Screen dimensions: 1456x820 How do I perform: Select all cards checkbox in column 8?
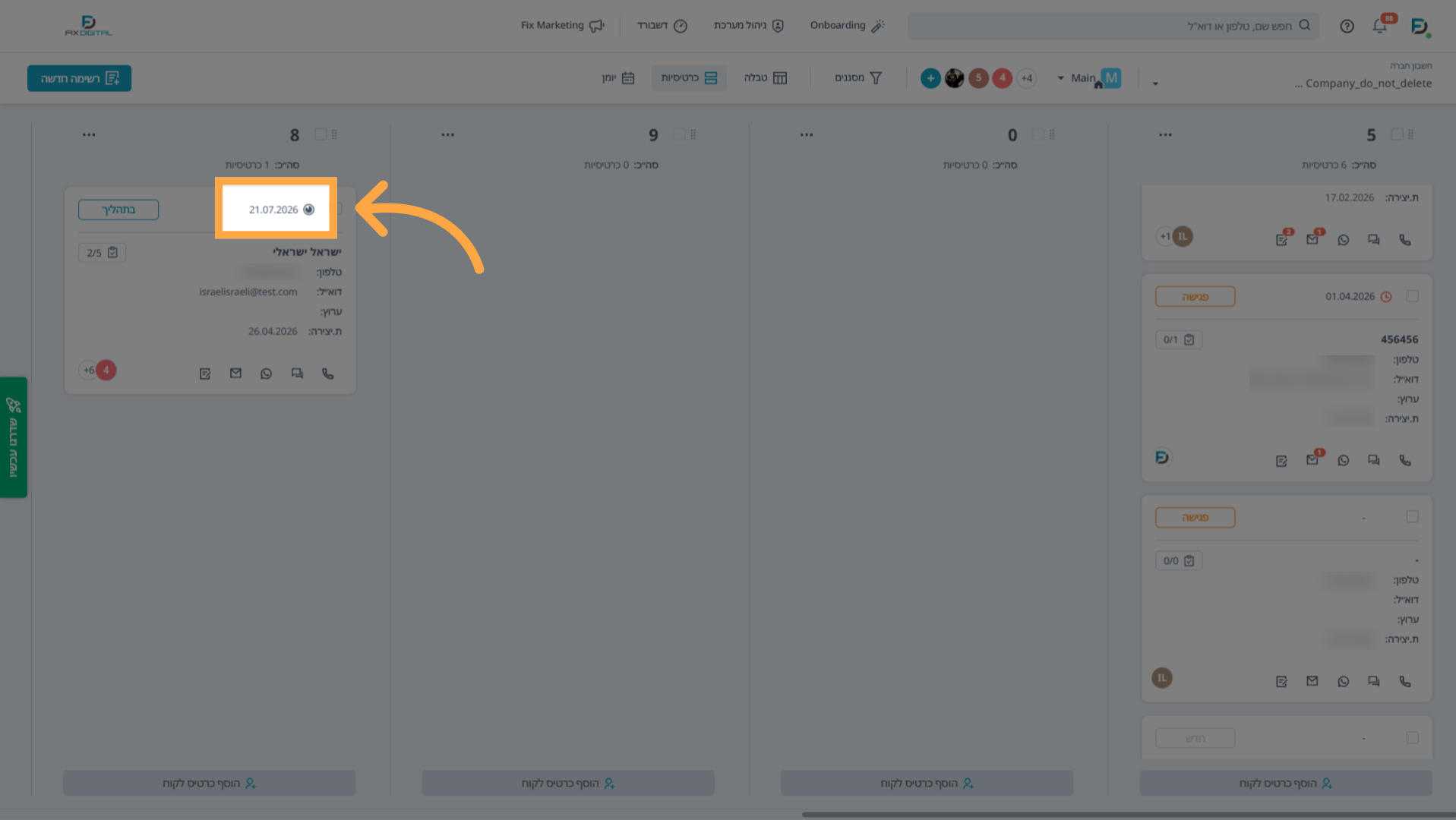[x=321, y=134]
